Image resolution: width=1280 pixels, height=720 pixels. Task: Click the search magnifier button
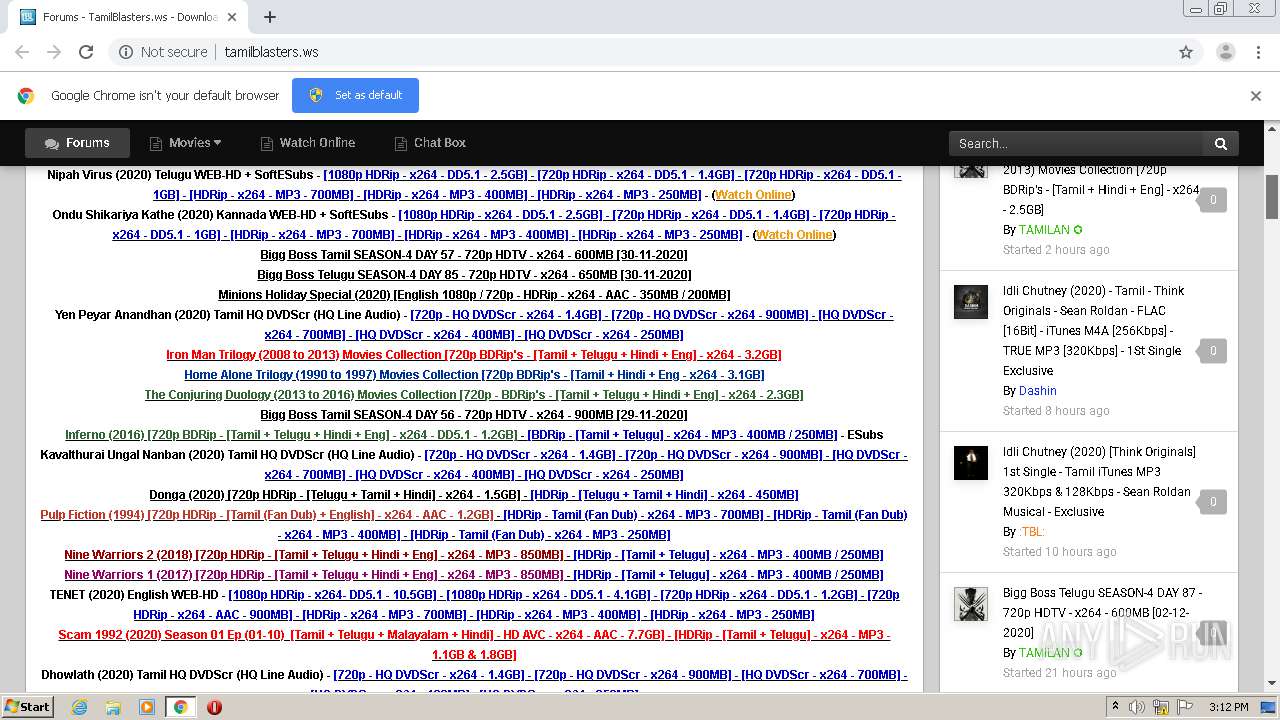pos(1221,143)
